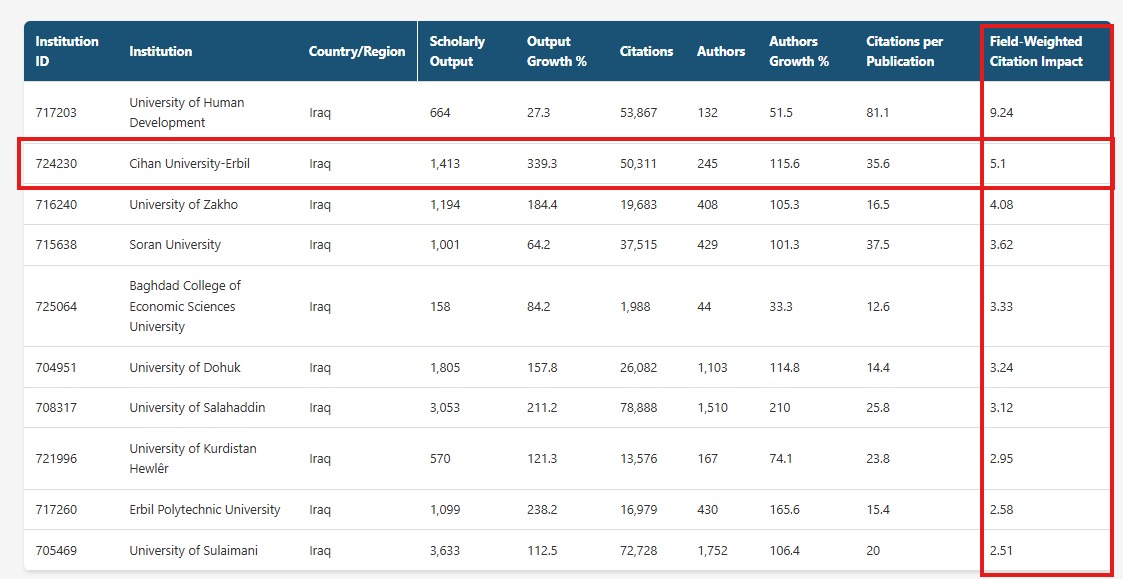This screenshot has height=579, width=1123.
Task: Select the University of Human Development name
Action: click(x=187, y=113)
